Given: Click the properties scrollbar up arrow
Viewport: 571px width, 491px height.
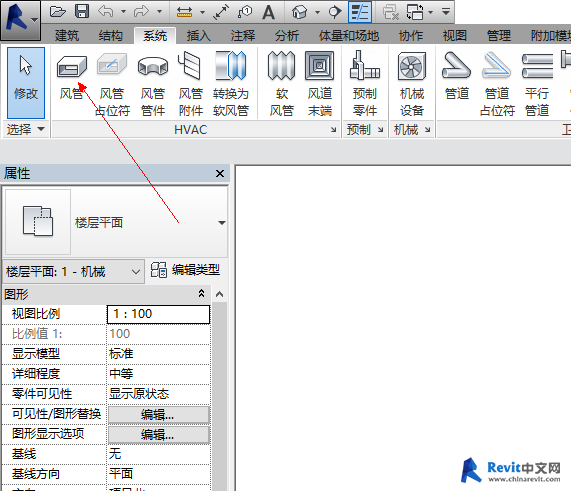Looking at the screenshot, I should (219, 294).
